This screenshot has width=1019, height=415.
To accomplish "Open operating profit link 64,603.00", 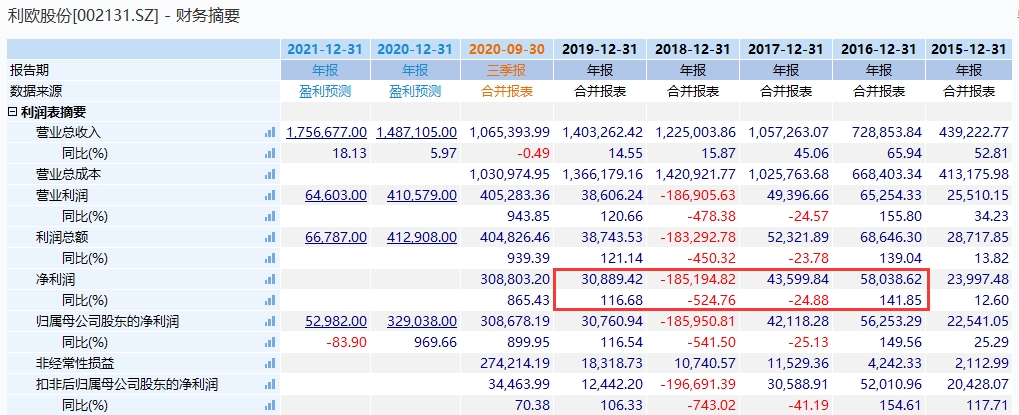I will click(335, 195).
